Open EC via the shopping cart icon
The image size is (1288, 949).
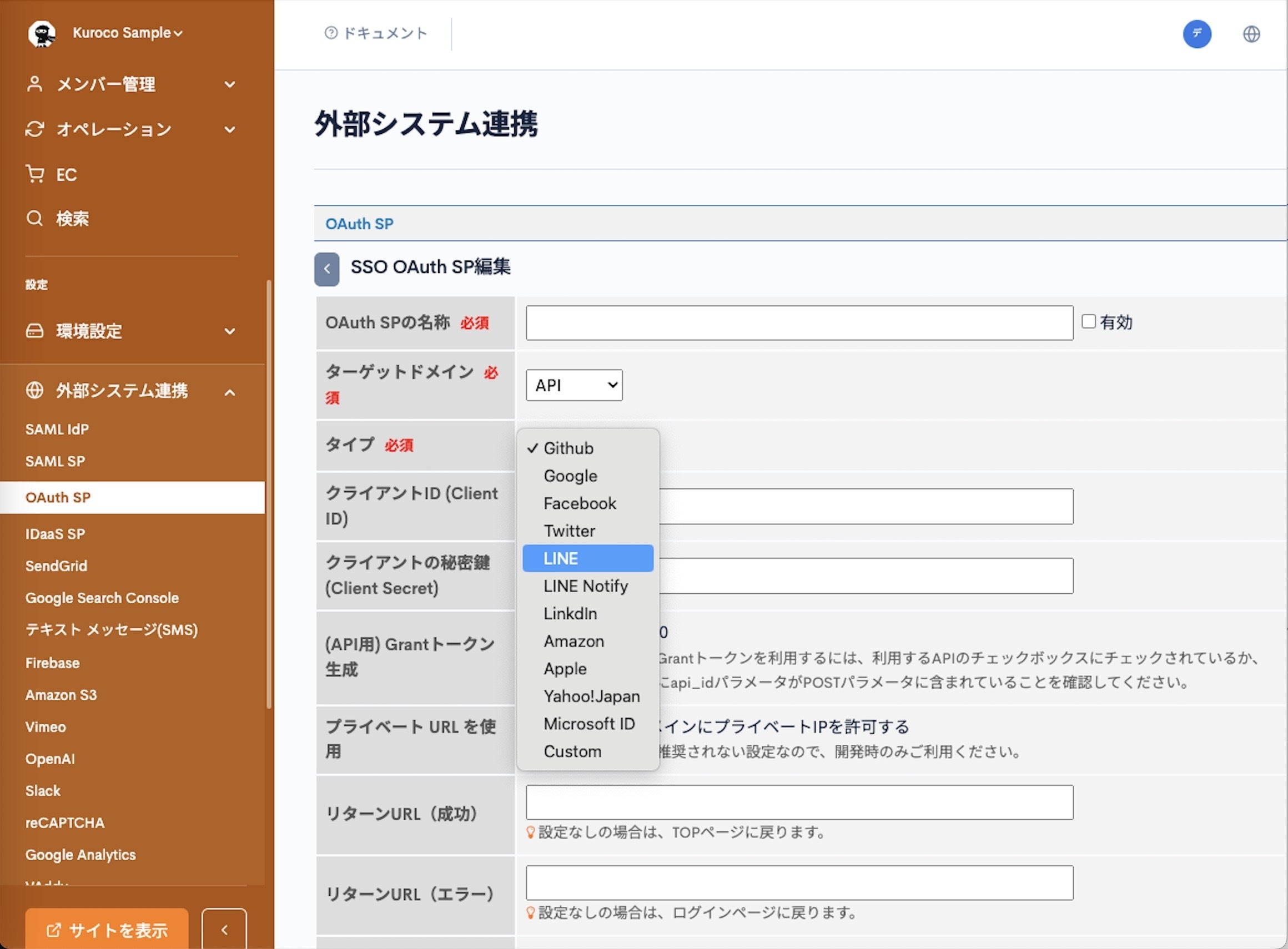[x=36, y=174]
